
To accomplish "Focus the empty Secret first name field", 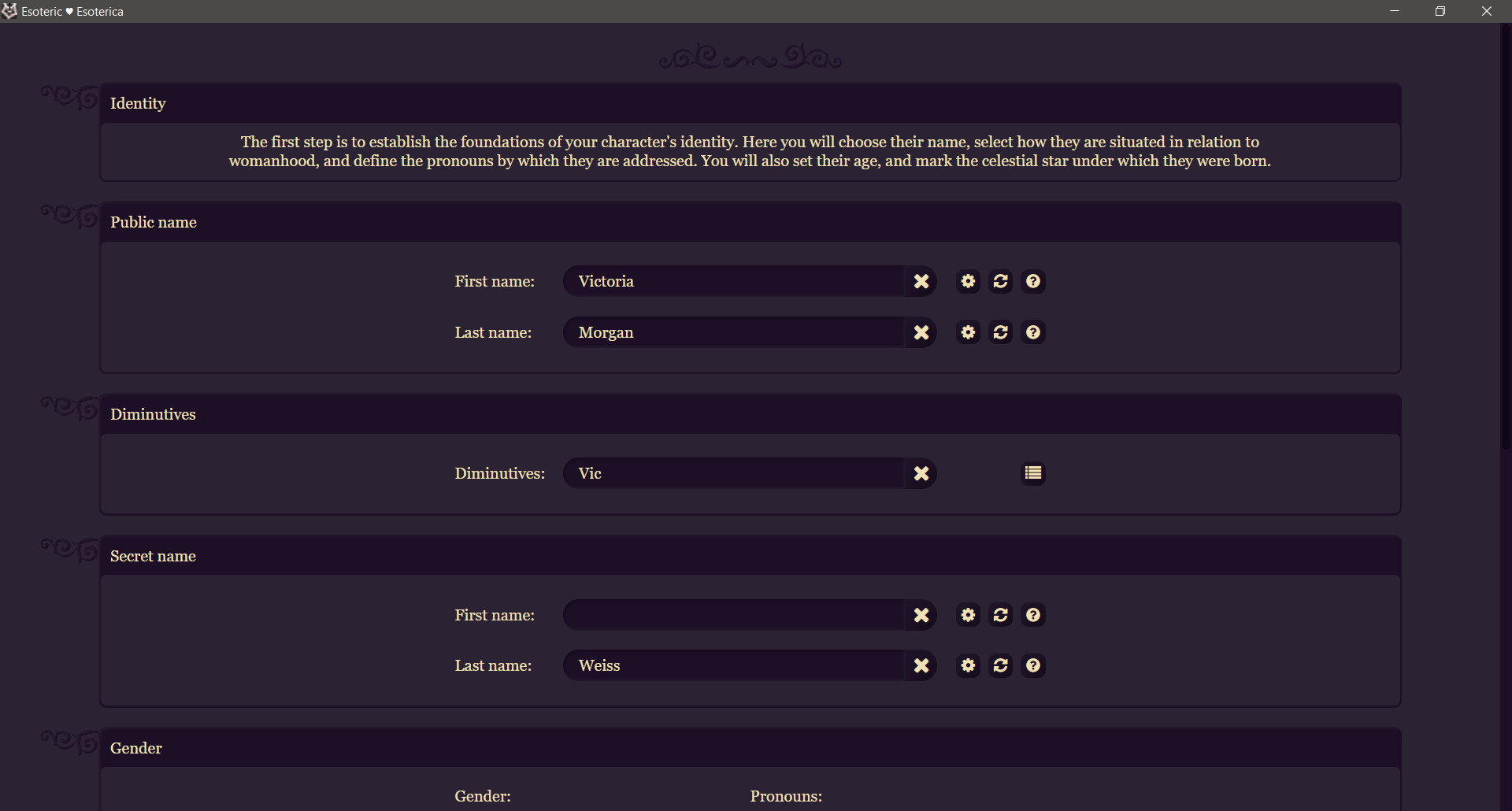I will [x=734, y=615].
